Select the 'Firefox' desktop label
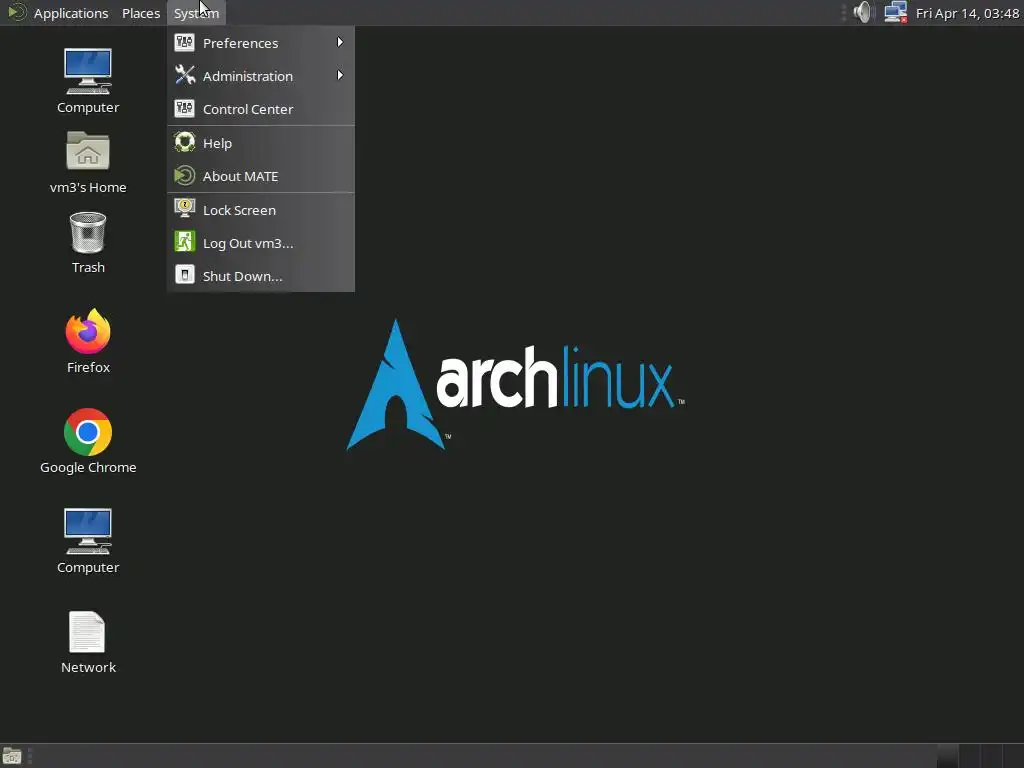The image size is (1024, 768). click(x=88, y=368)
